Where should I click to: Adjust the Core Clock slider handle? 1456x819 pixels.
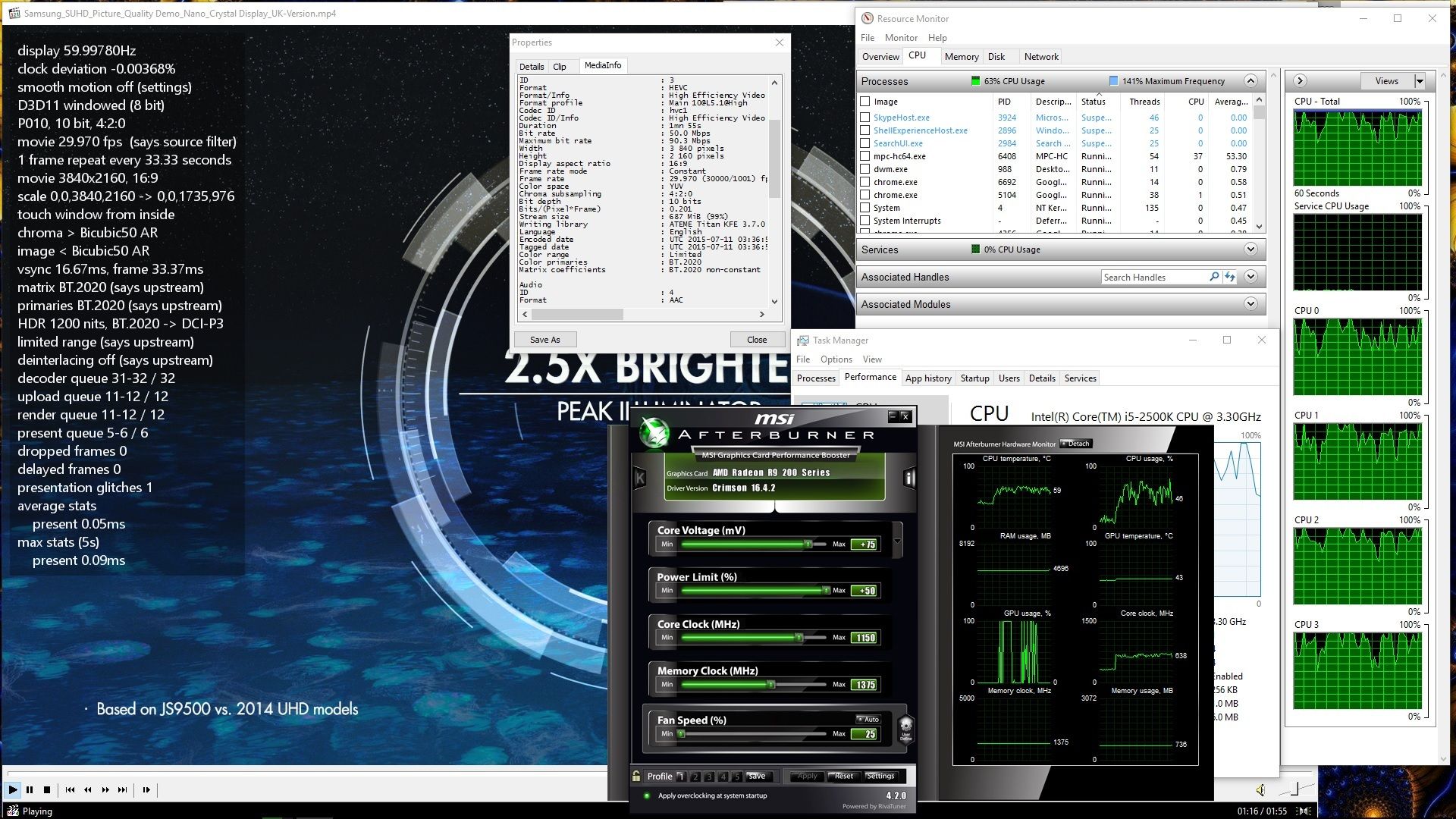point(799,638)
